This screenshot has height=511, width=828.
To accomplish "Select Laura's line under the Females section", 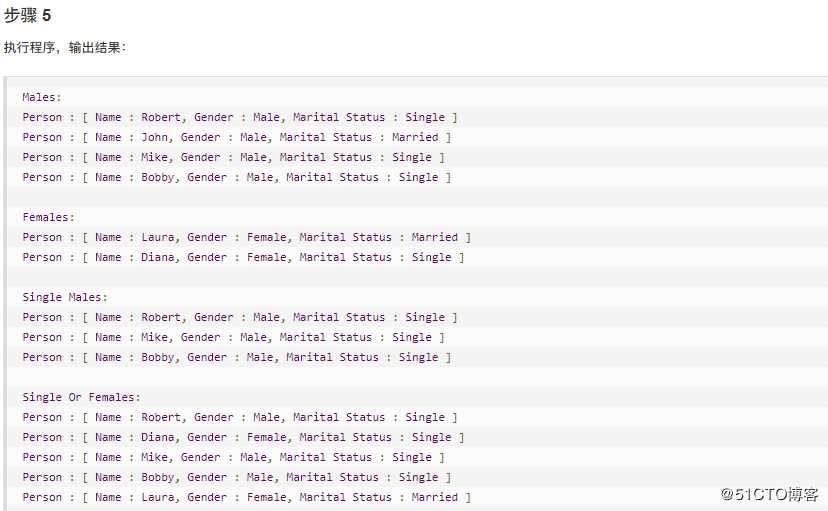I will pyautogui.click(x=246, y=237).
